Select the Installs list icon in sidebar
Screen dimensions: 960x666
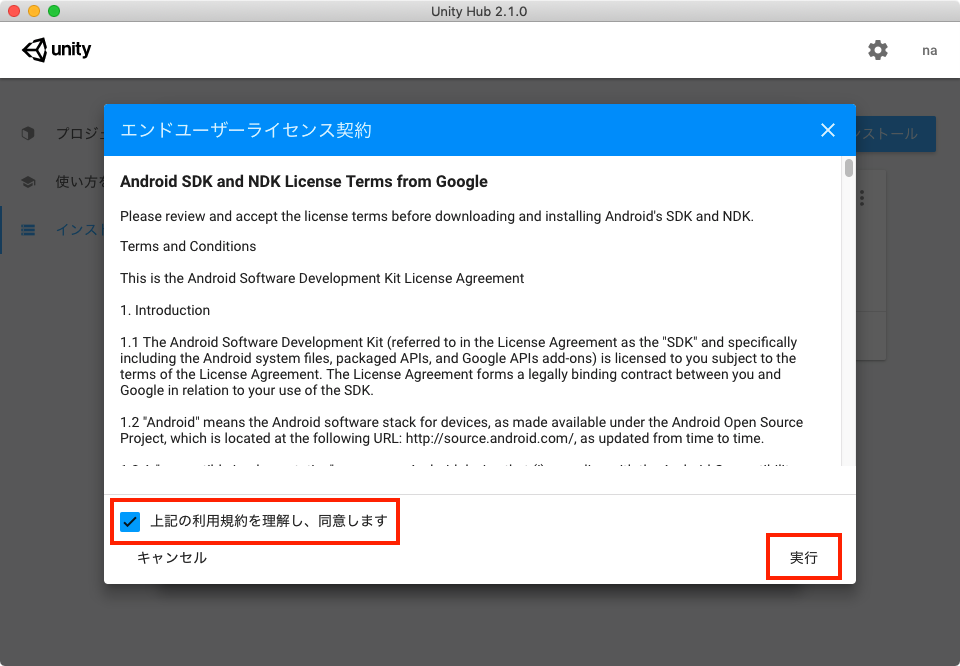click(x=28, y=230)
